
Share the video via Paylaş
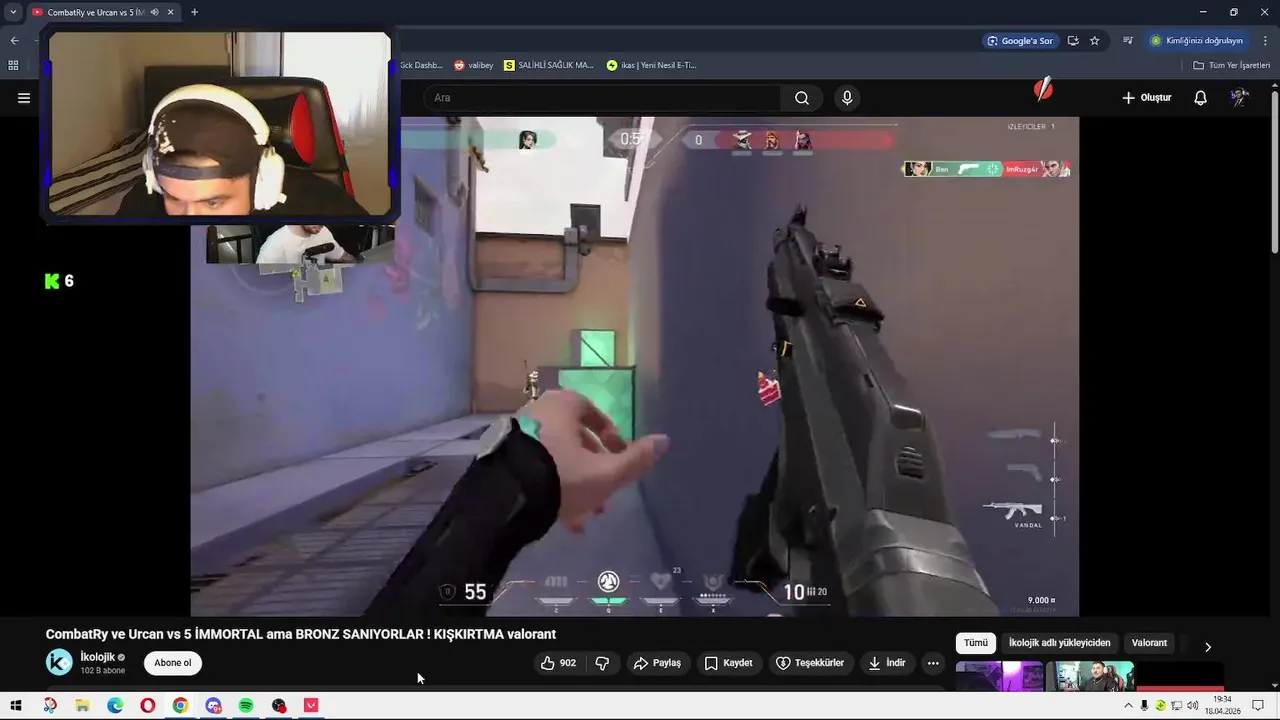[657, 663]
